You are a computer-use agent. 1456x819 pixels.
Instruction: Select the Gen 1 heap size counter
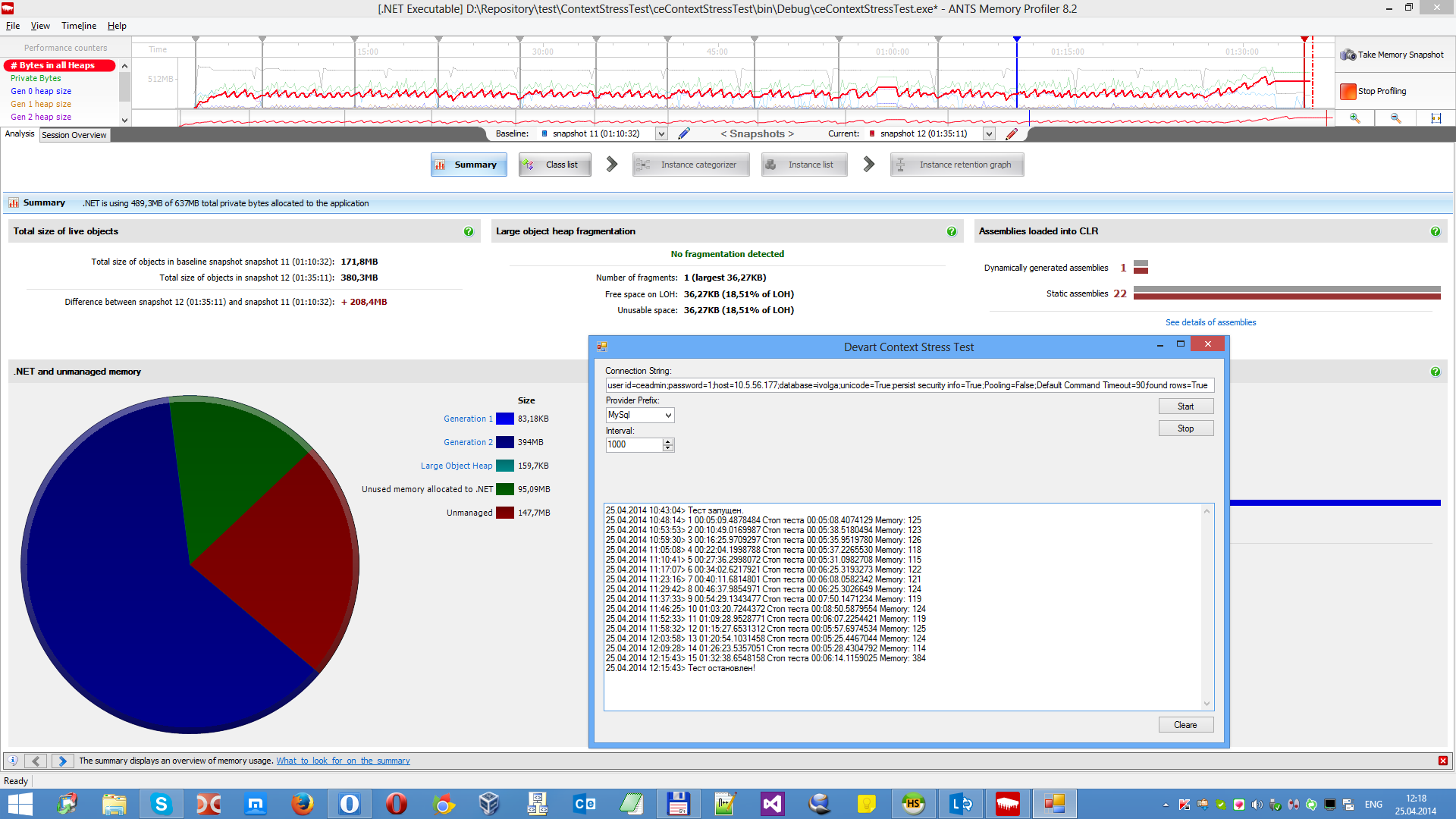tap(41, 104)
